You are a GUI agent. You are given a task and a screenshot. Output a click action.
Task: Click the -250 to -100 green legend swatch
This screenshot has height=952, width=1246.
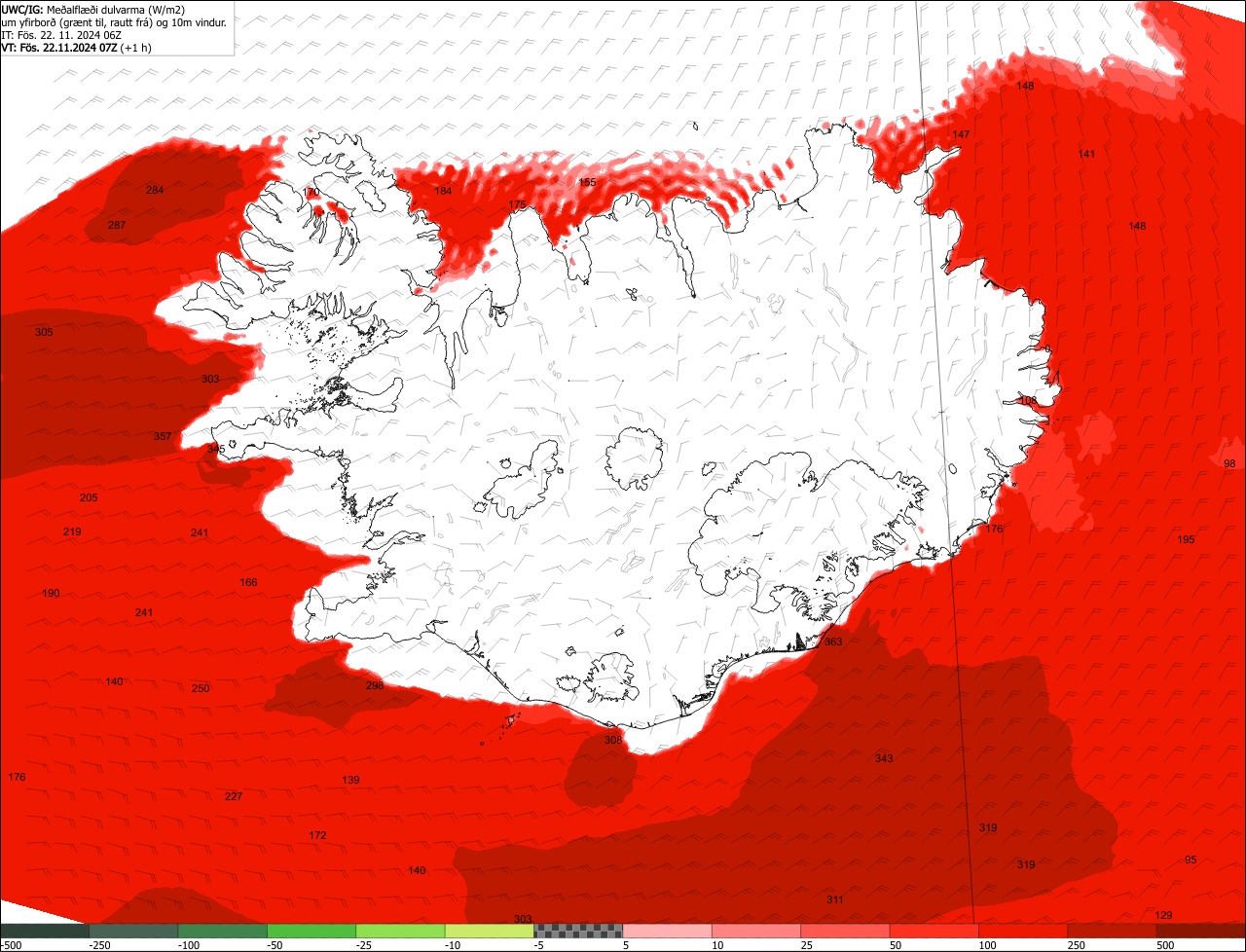click(x=133, y=932)
